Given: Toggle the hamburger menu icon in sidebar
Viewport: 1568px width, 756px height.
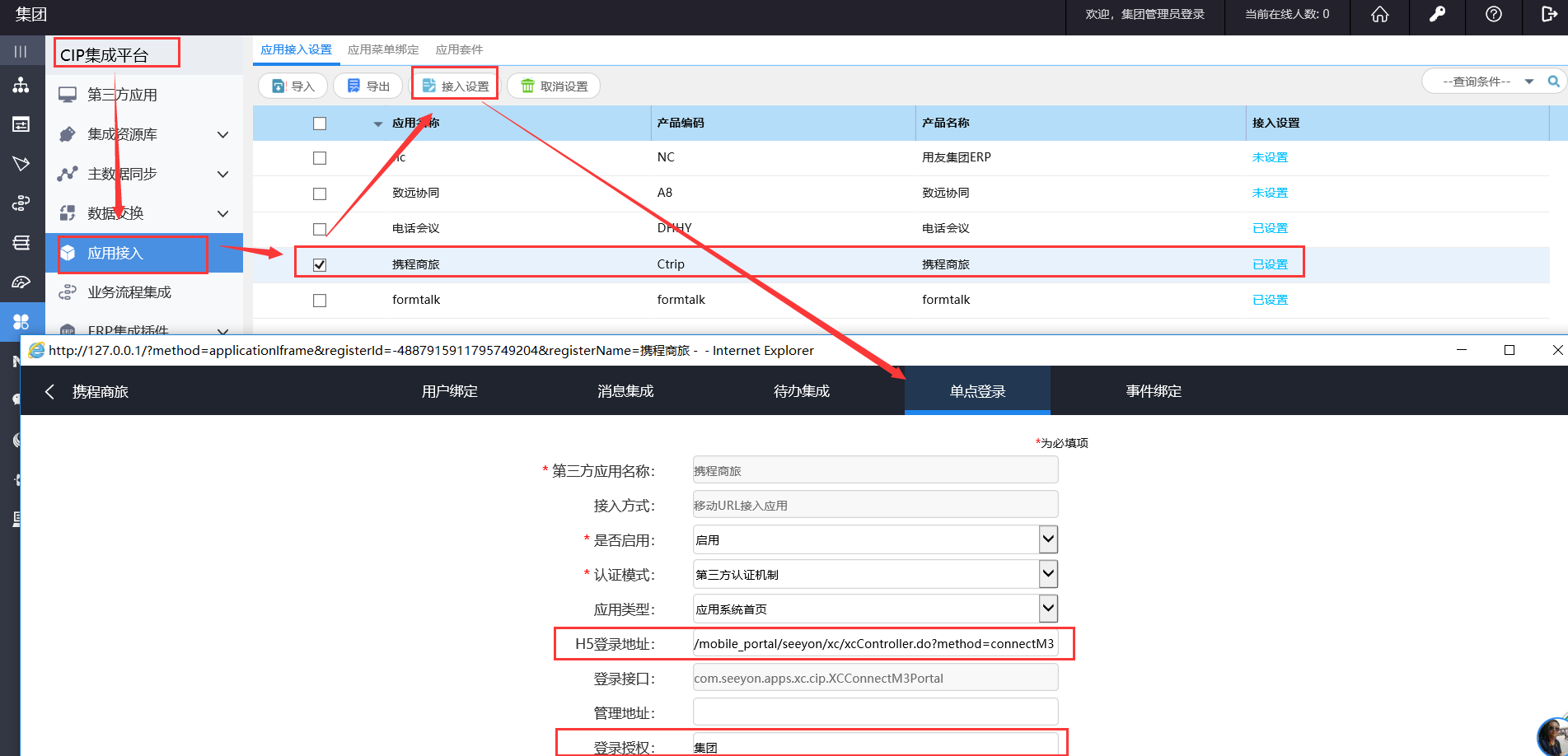Looking at the screenshot, I should (21, 52).
